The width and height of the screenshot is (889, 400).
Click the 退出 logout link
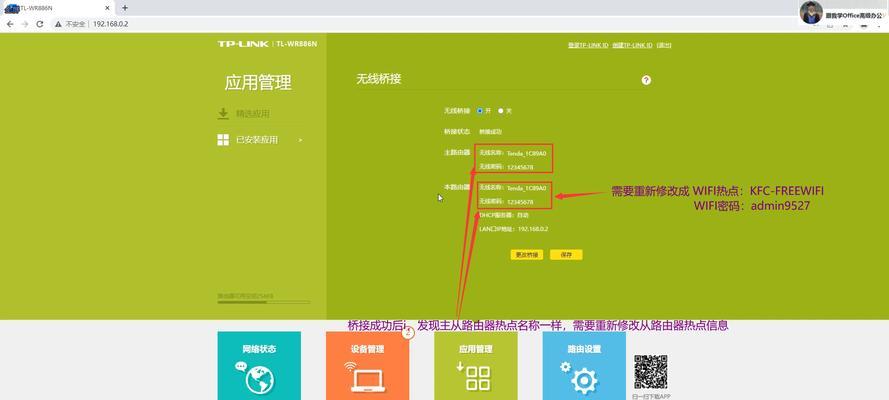tap(664, 45)
